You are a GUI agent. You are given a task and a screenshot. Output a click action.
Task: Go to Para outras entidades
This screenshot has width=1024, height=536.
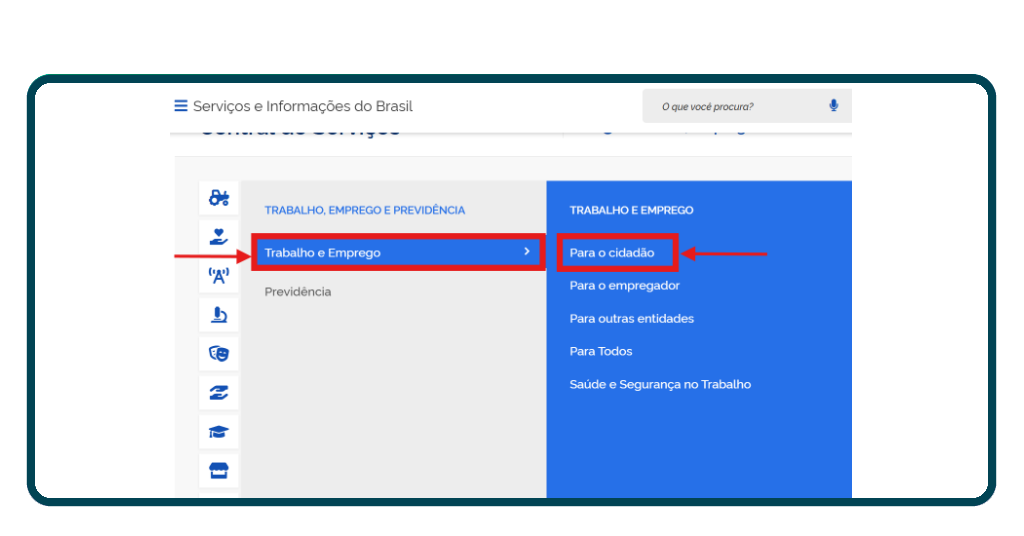tap(631, 319)
